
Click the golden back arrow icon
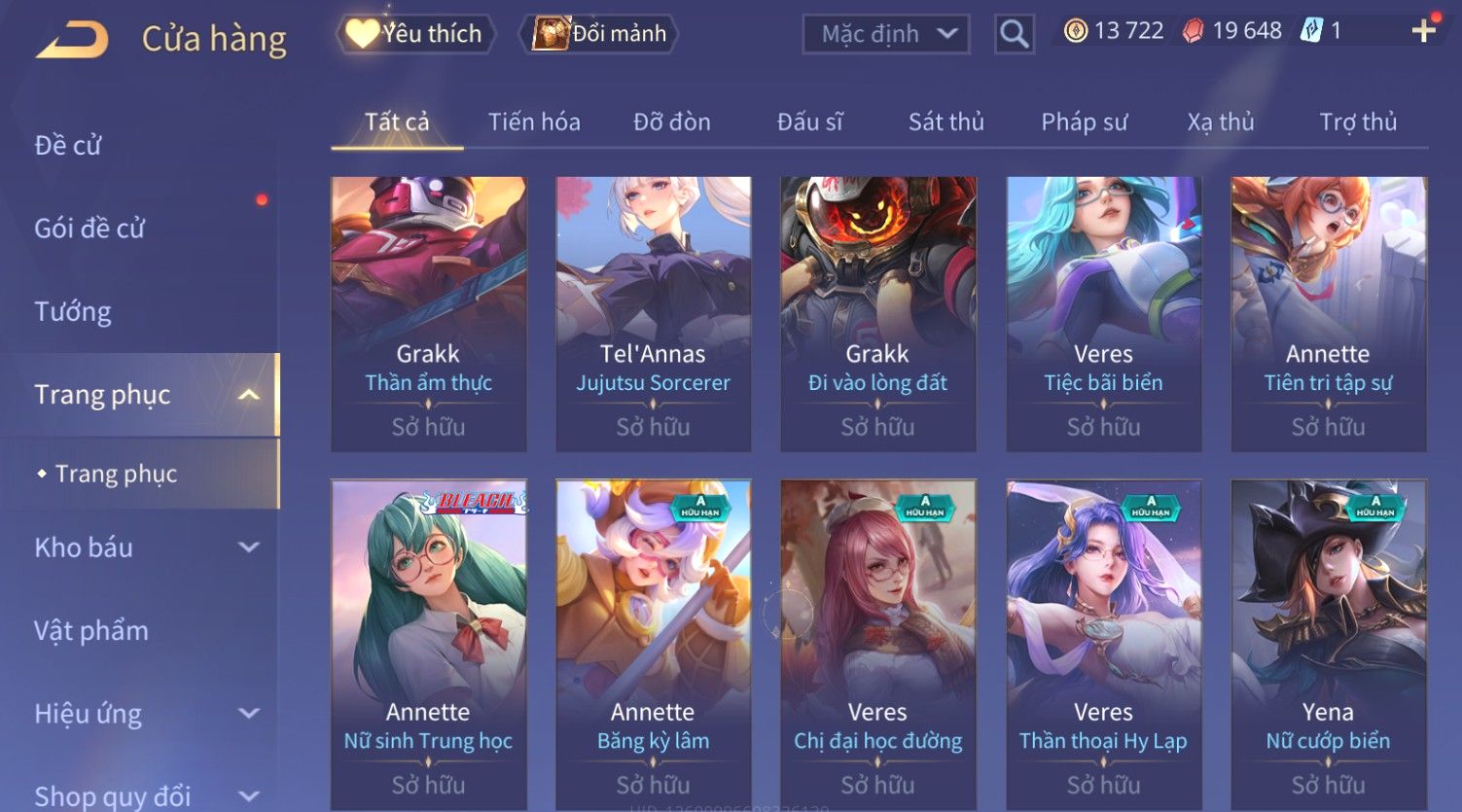pos(71,40)
